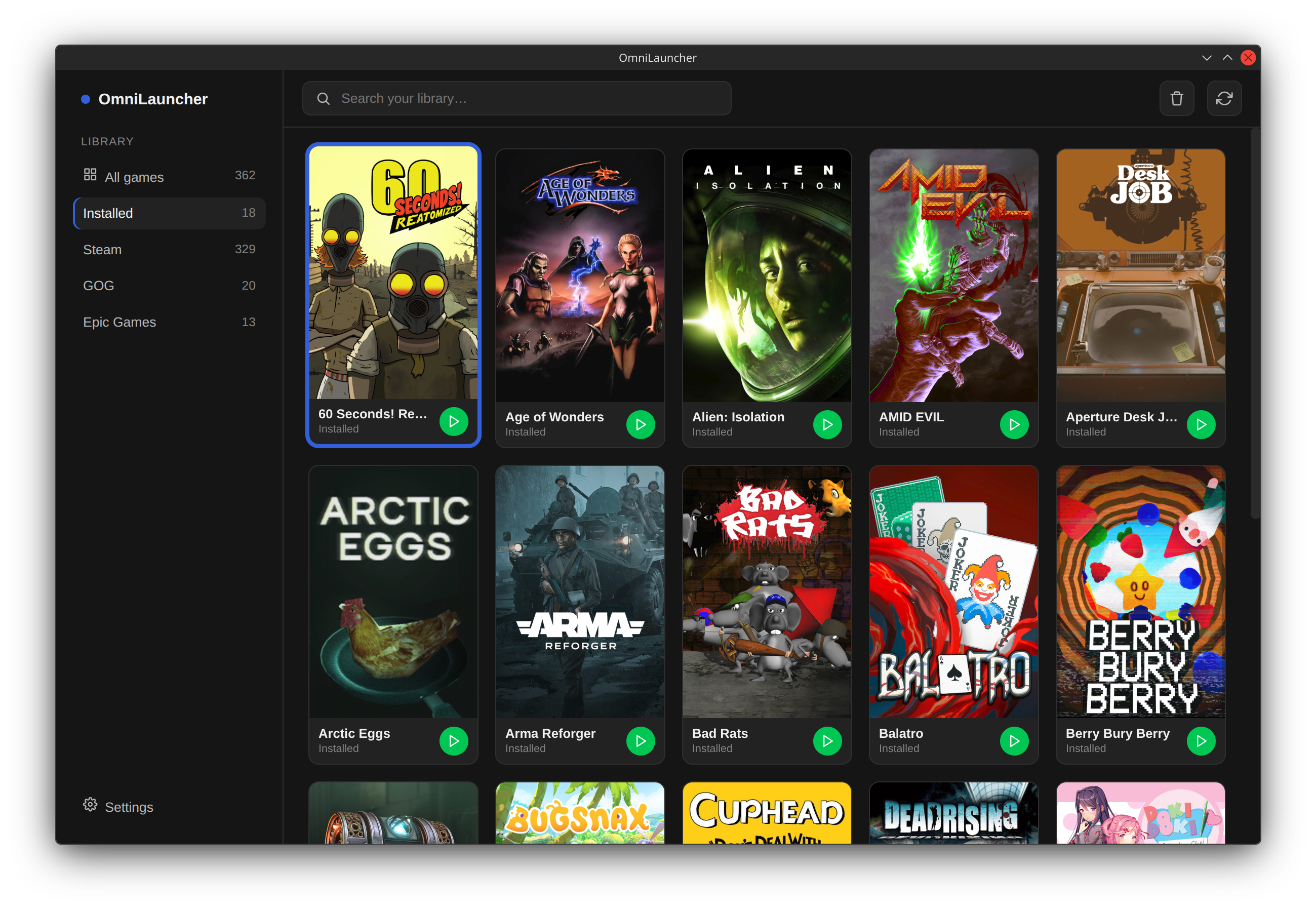Select the Installed library filter
Viewport: 1316px width, 910px height.
point(169,213)
